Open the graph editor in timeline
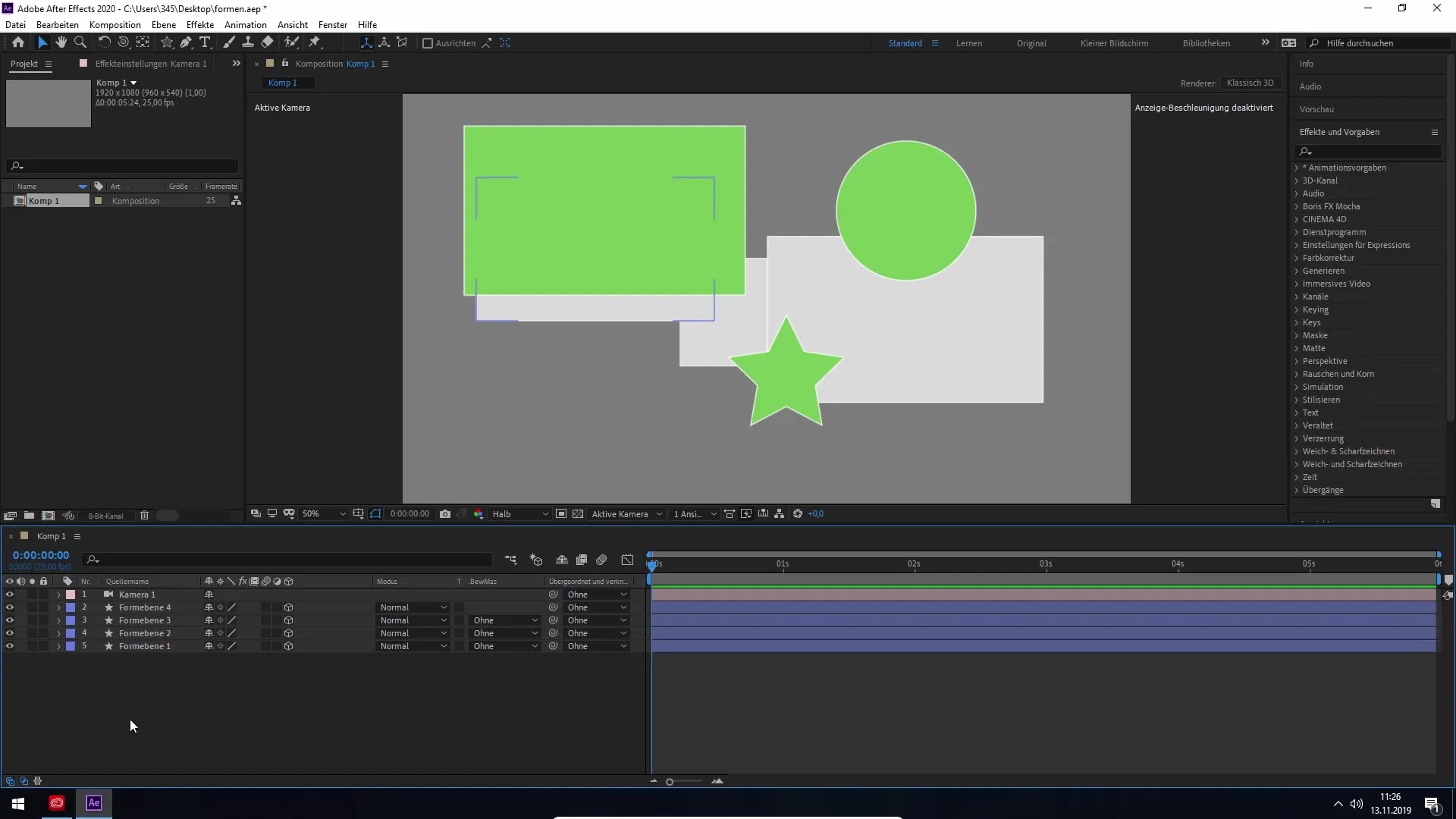The height and width of the screenshot is (819, 1456). point(627,560)
